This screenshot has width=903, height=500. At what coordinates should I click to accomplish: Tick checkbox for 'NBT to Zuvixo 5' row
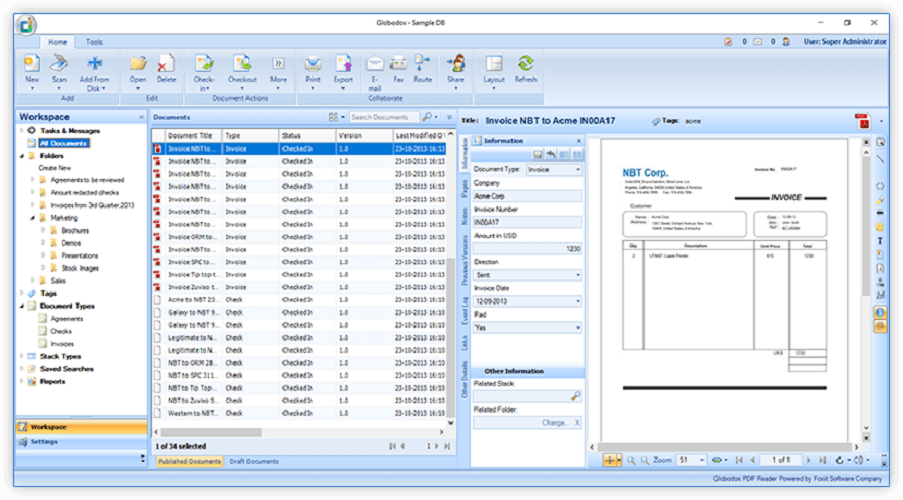(x=157, y=400)
